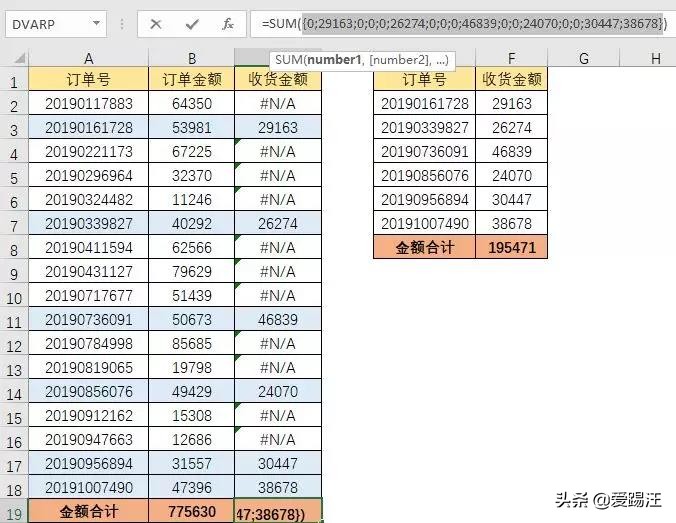Select cell with amount 64350

point(192,103)
